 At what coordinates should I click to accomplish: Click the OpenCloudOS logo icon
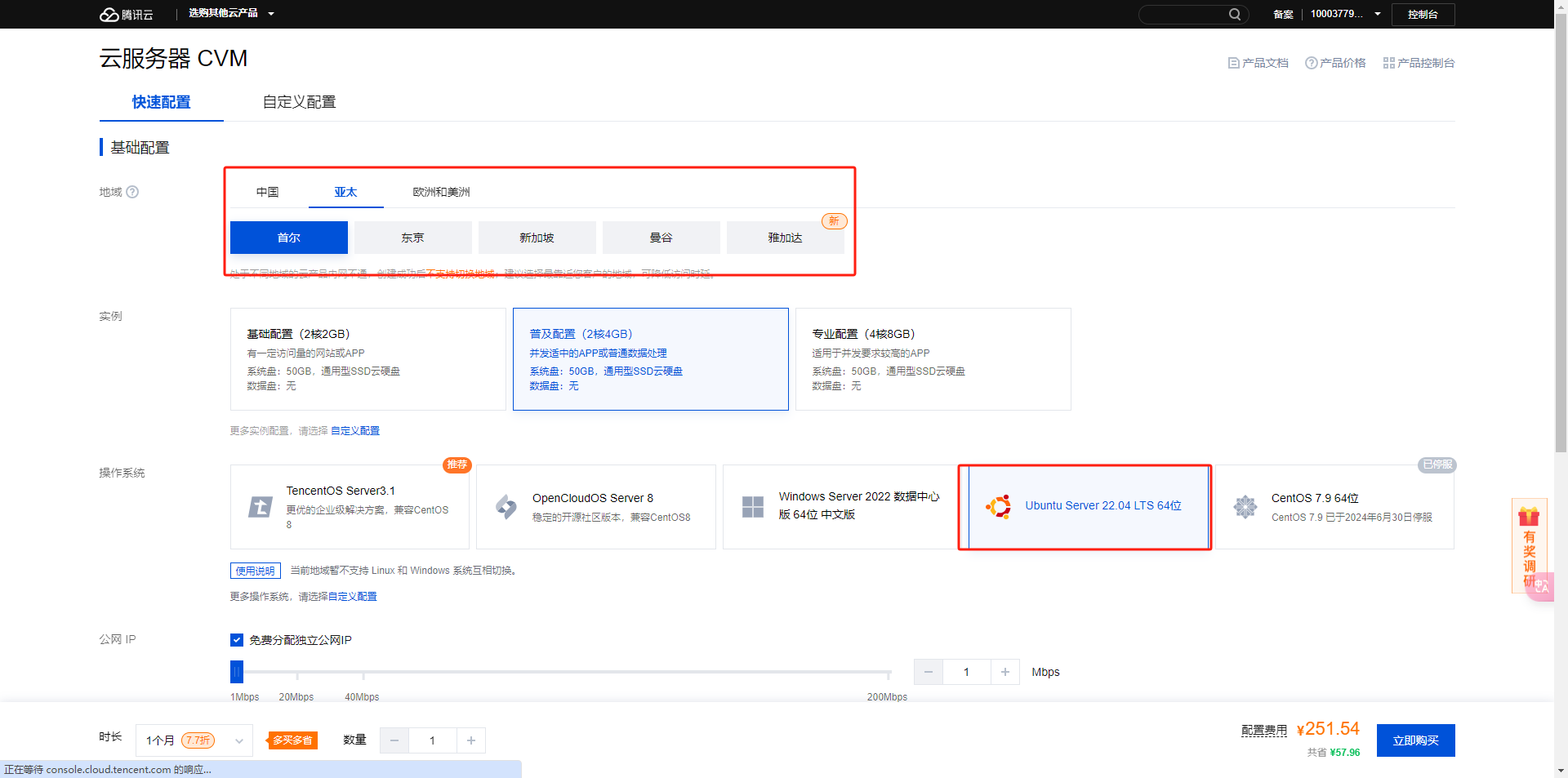[506, 507]
